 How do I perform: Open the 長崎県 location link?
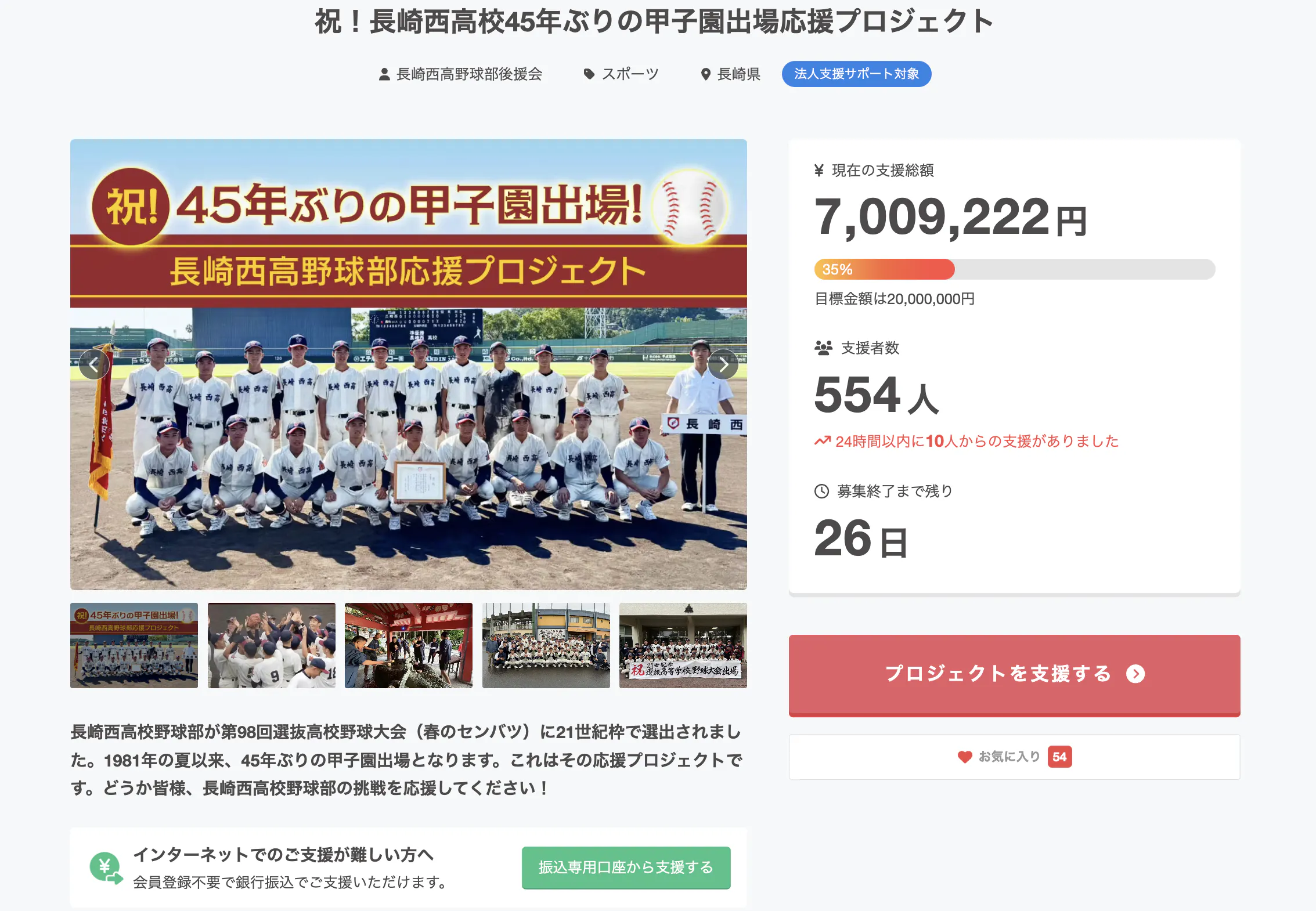tap(738, 74)
